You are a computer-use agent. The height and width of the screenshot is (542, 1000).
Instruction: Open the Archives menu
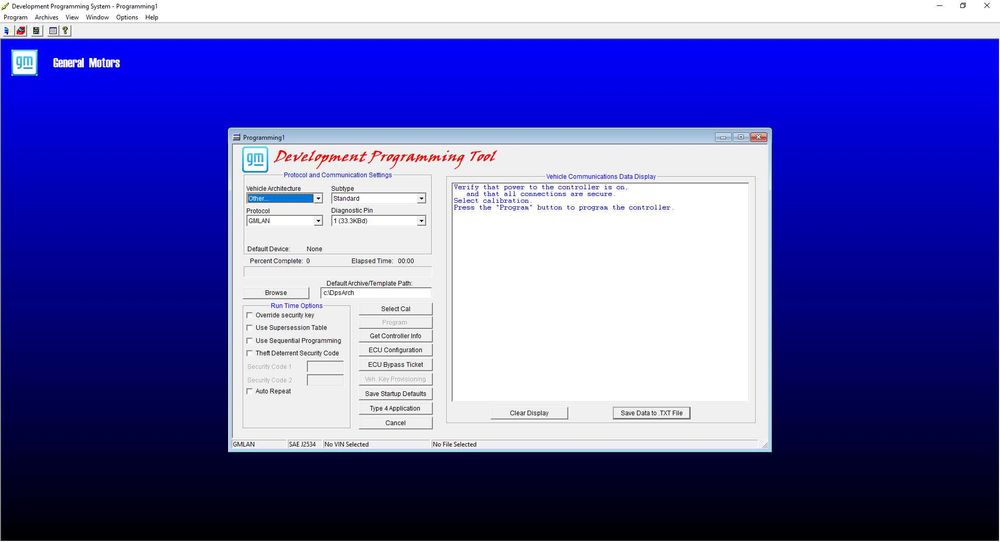tap(47, 17)
